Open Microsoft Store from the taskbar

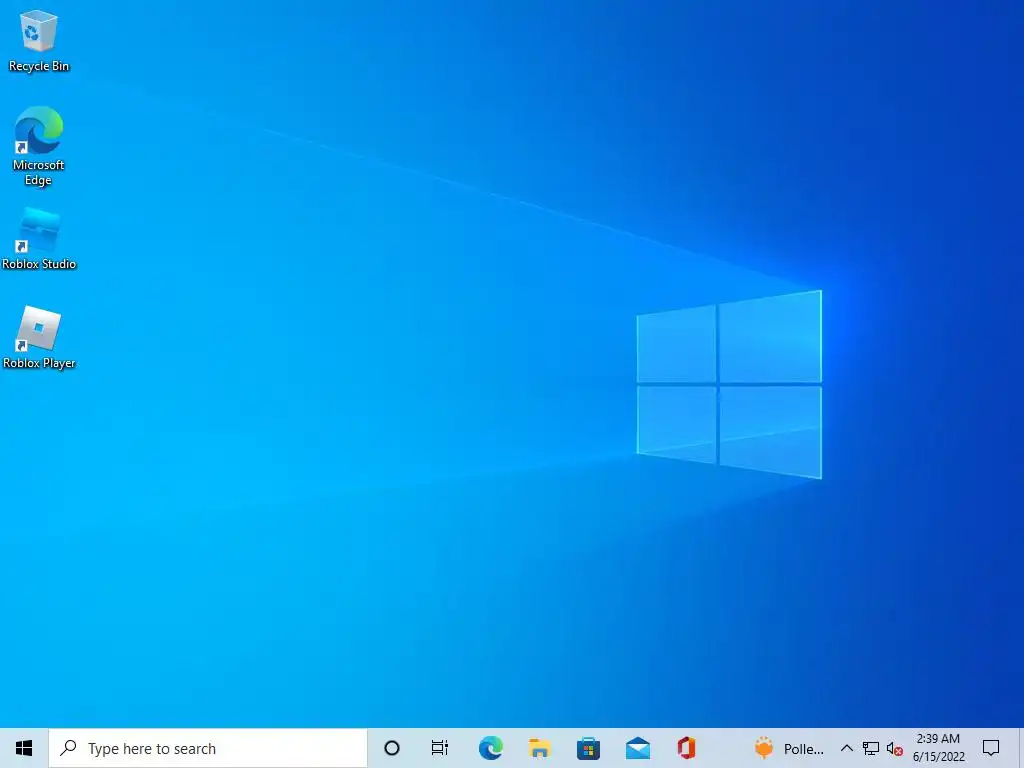[588, 748]
